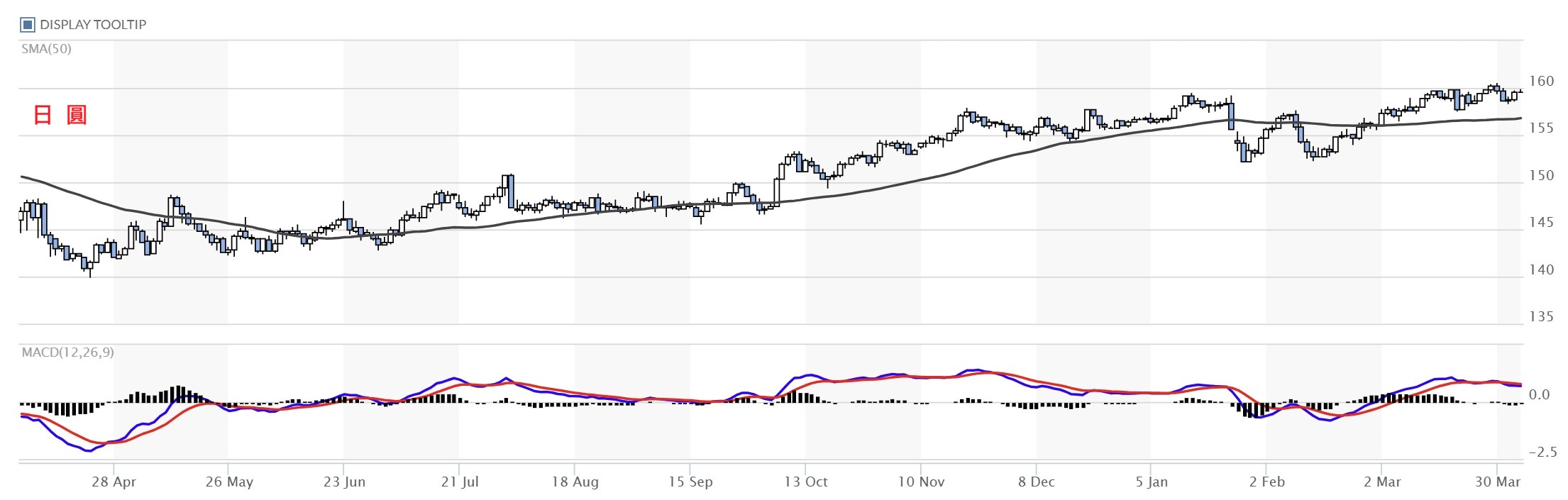This screenshot has height=500, width=1568.
Task: Click the red 日圓 currency label
Action: tap(60, 115)
